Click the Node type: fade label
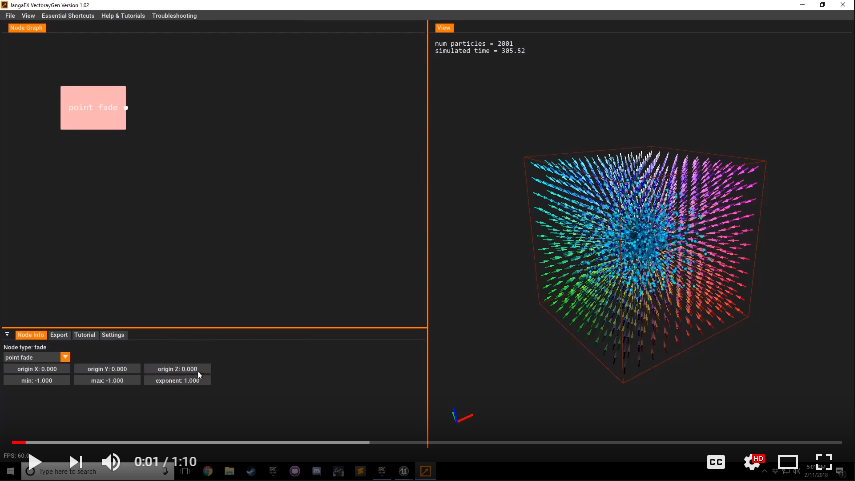The height and width of the screenshot is (481, 855). (25, 347)
